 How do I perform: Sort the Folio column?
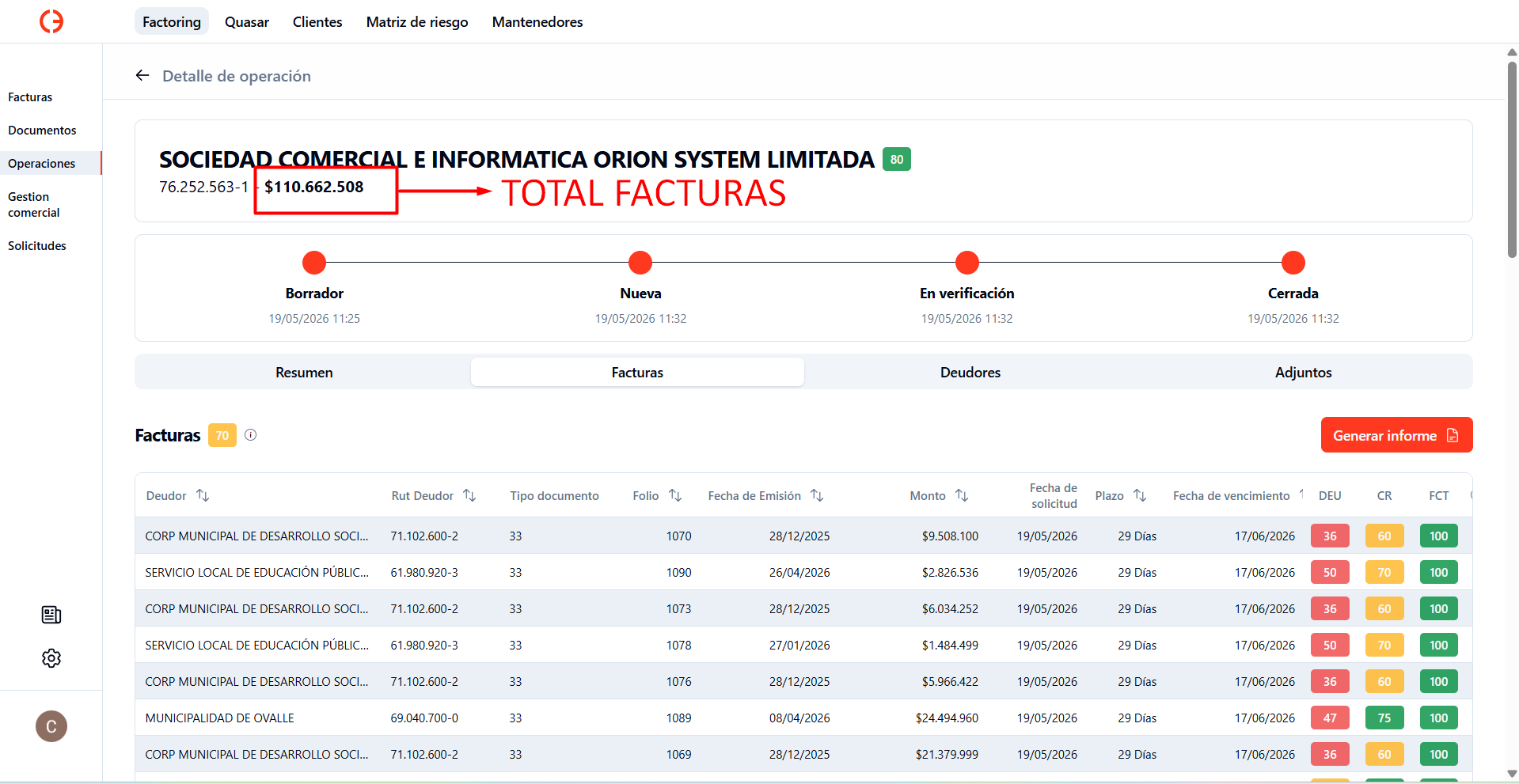pos(675,495)
